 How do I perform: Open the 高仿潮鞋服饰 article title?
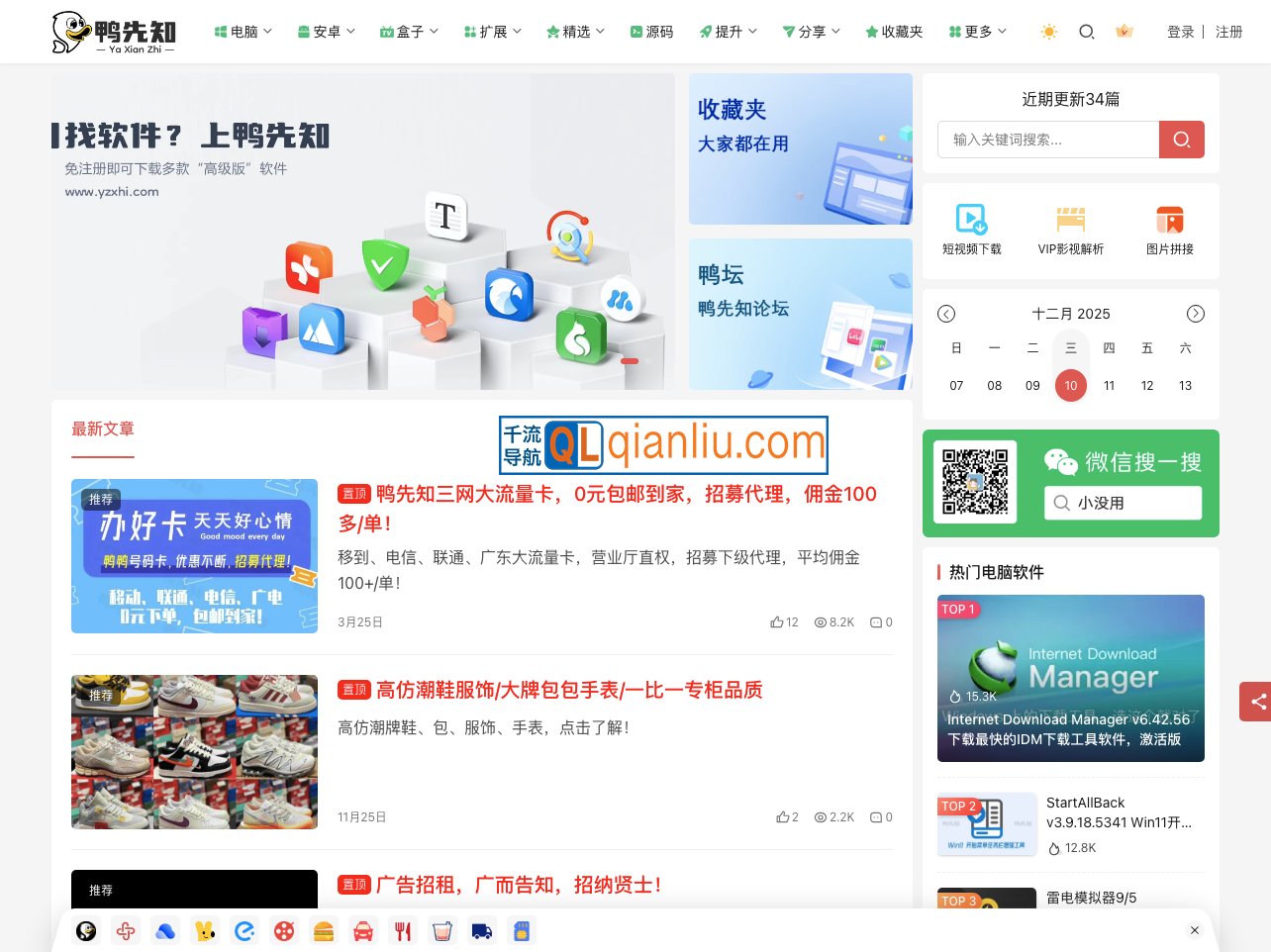[x=569, y=690]
